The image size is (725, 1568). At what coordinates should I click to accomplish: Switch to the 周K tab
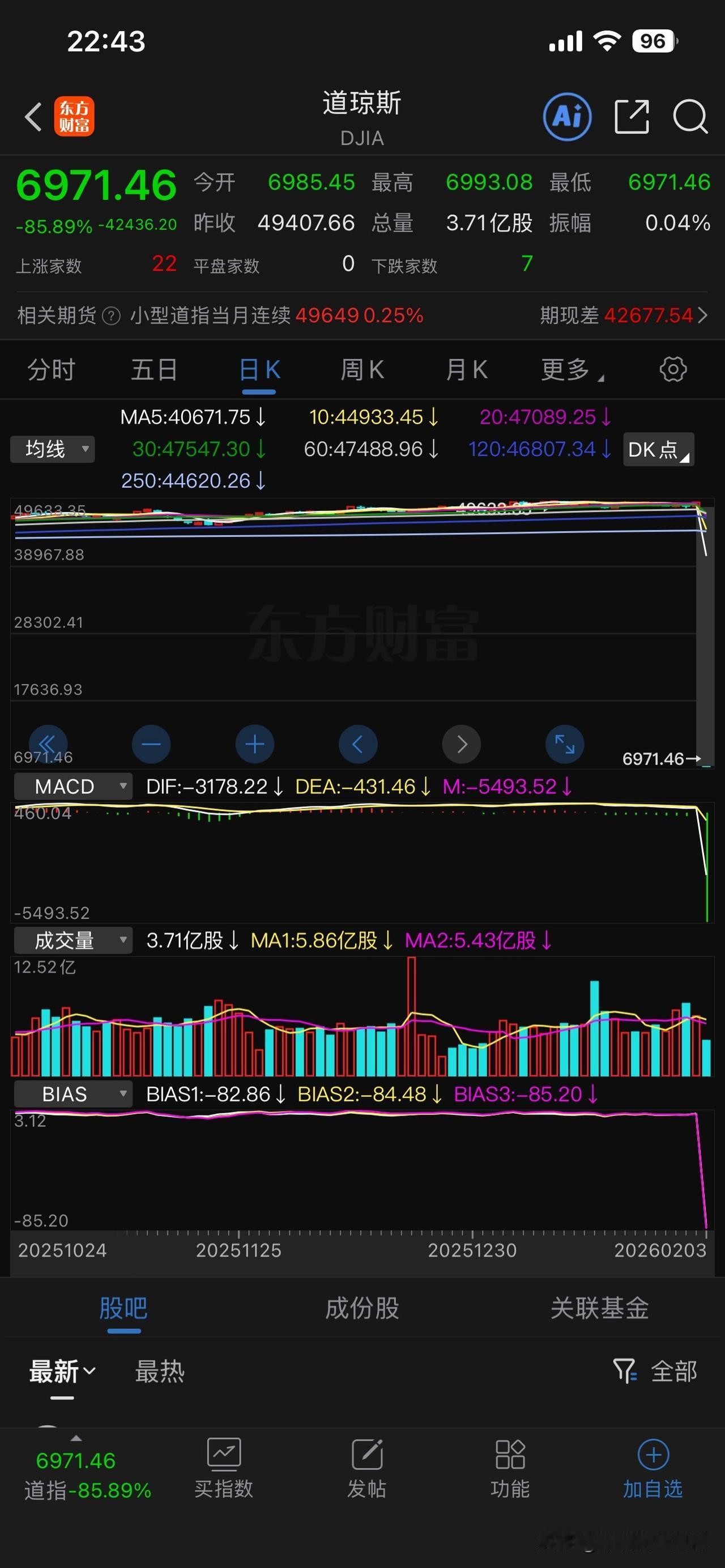click(362, 369)
